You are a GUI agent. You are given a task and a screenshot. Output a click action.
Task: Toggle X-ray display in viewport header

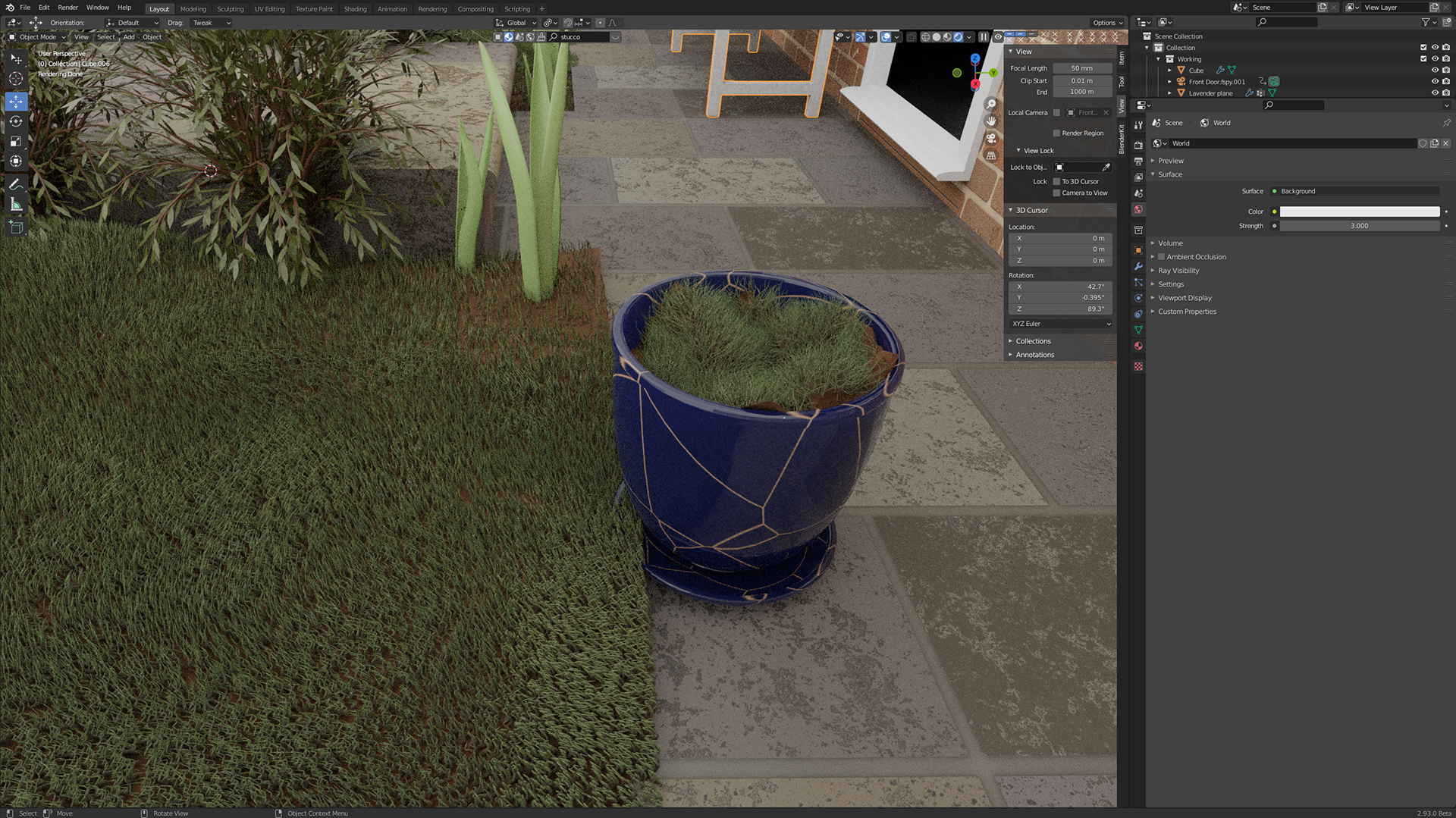(x=911, y=36)
